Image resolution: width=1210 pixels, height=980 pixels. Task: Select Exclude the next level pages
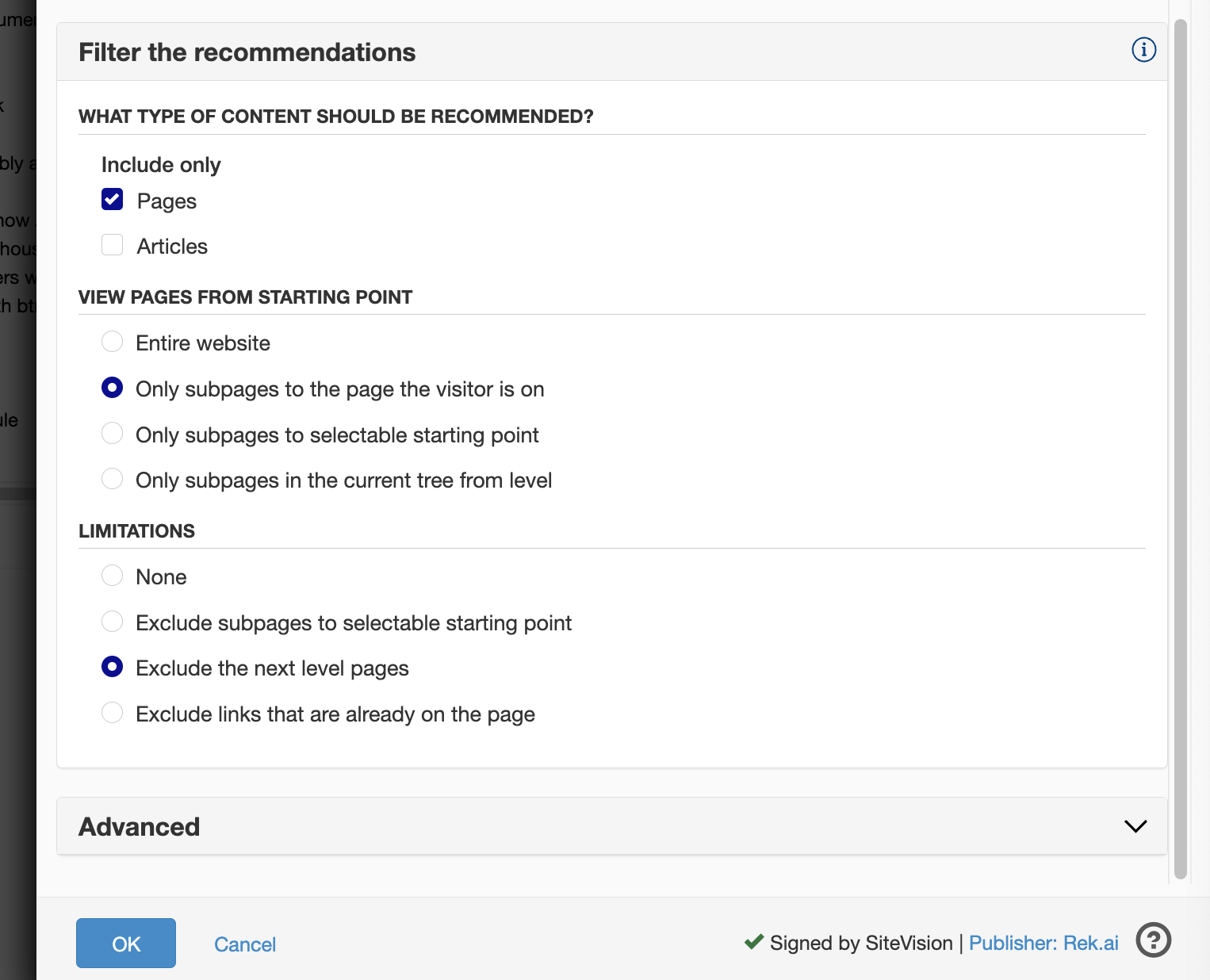click(x=113, y=667)
